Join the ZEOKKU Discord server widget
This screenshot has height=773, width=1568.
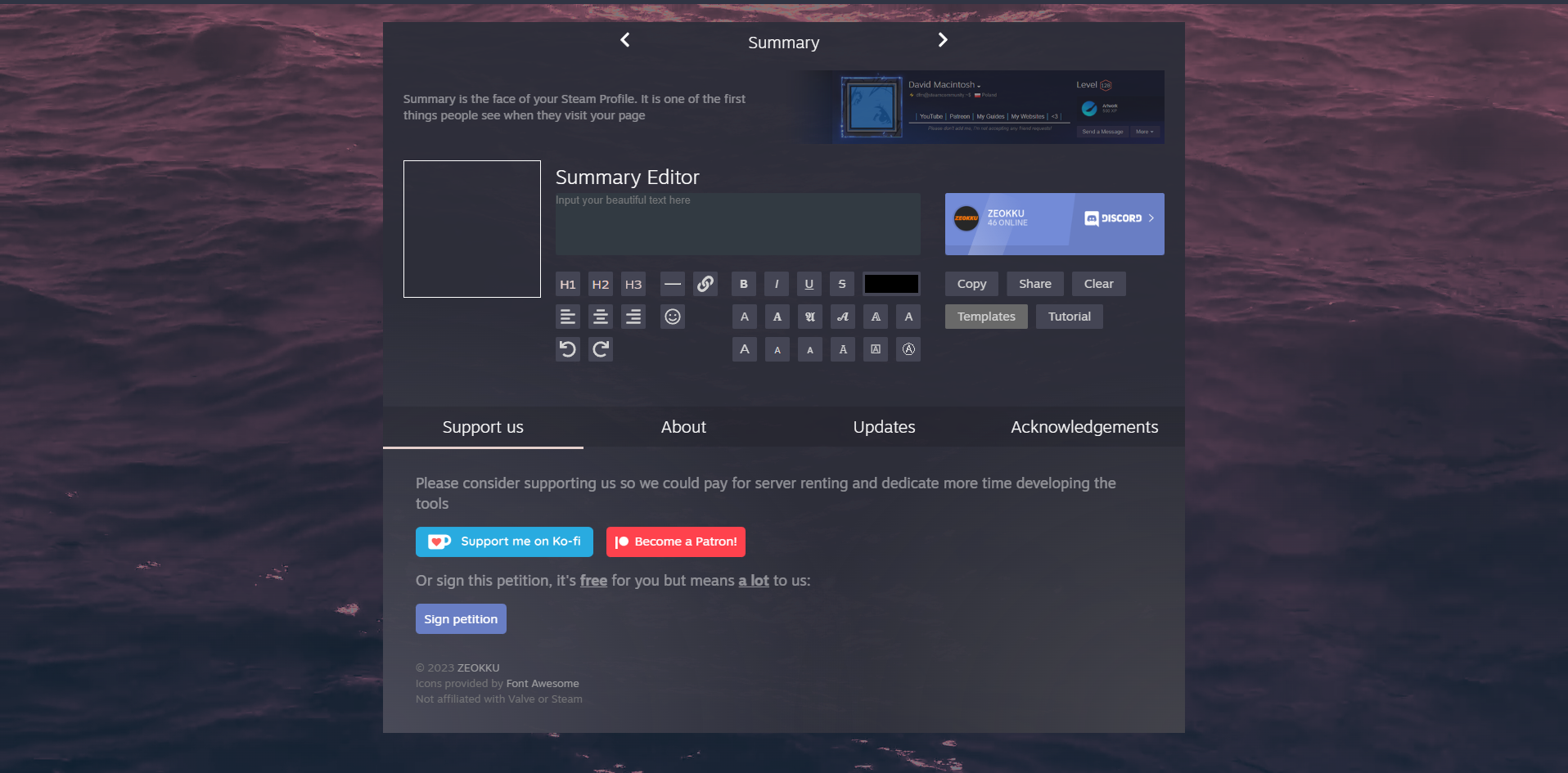coord(1055,224)
